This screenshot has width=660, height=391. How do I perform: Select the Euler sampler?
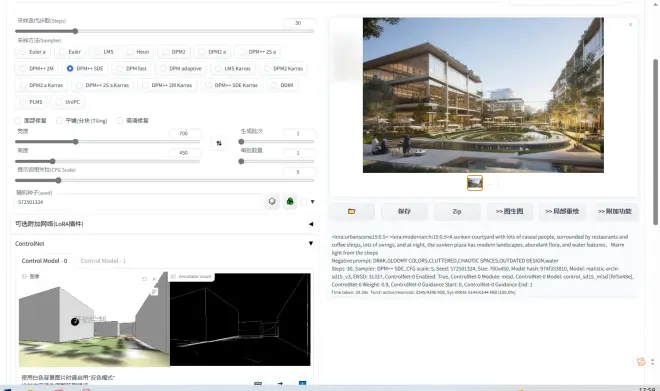[70, 52]
